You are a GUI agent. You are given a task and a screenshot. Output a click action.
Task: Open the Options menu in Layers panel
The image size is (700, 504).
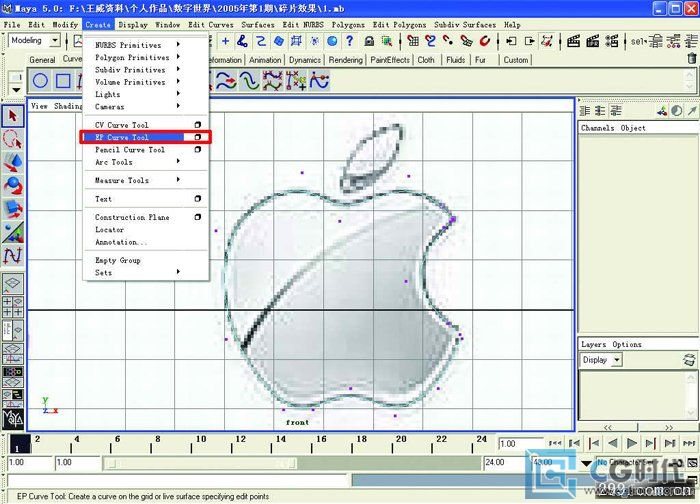click(627, 344)
